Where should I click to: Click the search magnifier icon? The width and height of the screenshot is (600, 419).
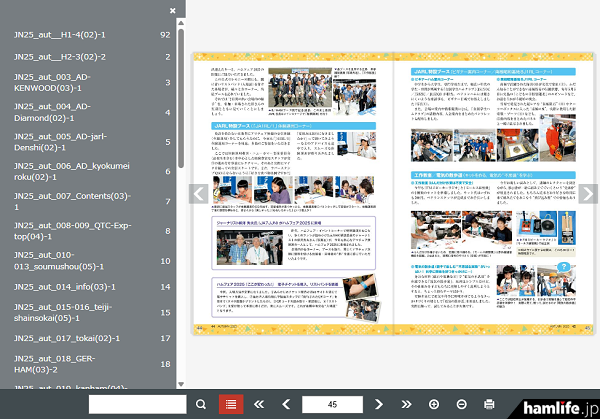[201, 404]
